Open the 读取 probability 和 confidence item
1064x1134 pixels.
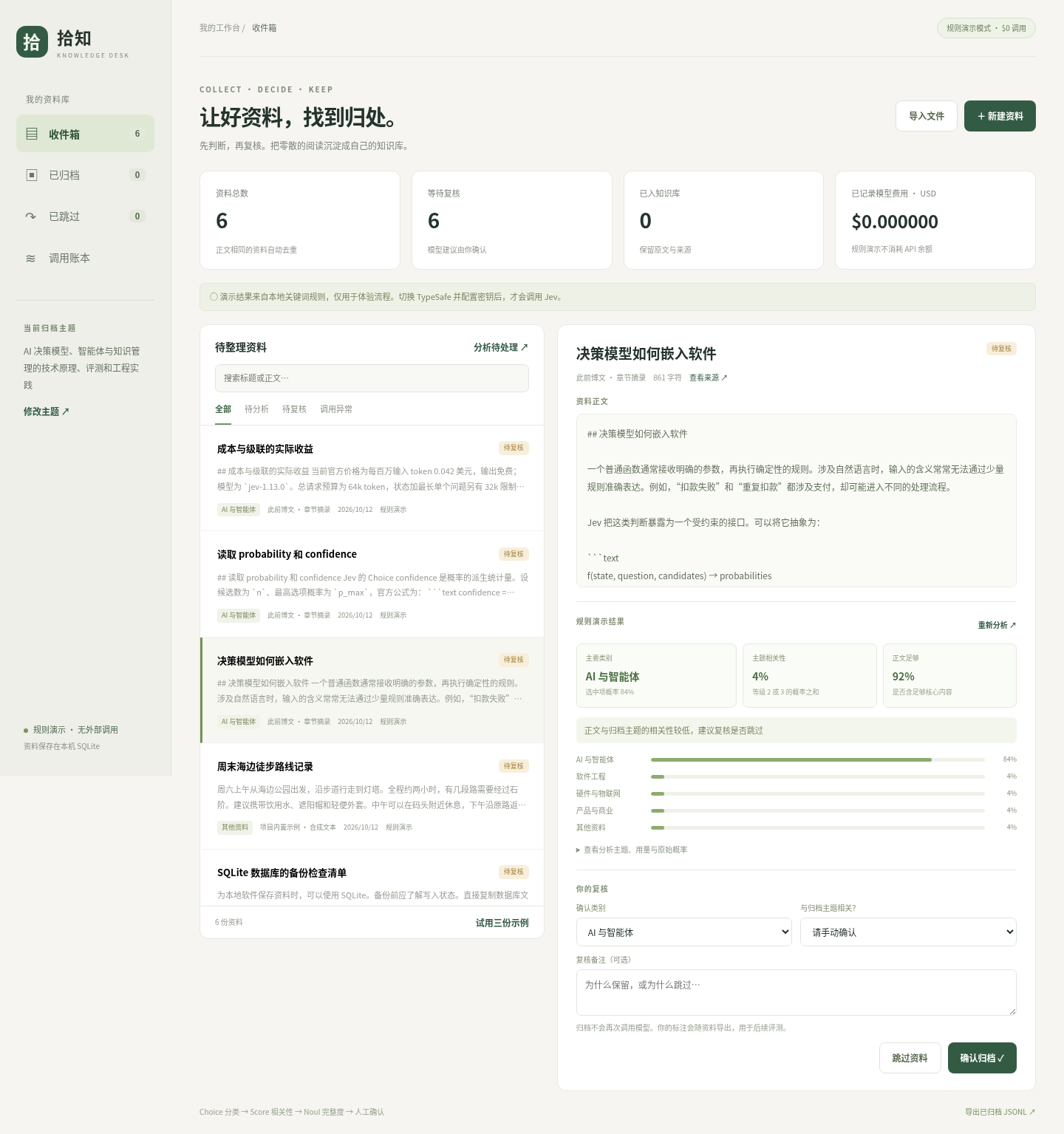[x=372, y=584]
